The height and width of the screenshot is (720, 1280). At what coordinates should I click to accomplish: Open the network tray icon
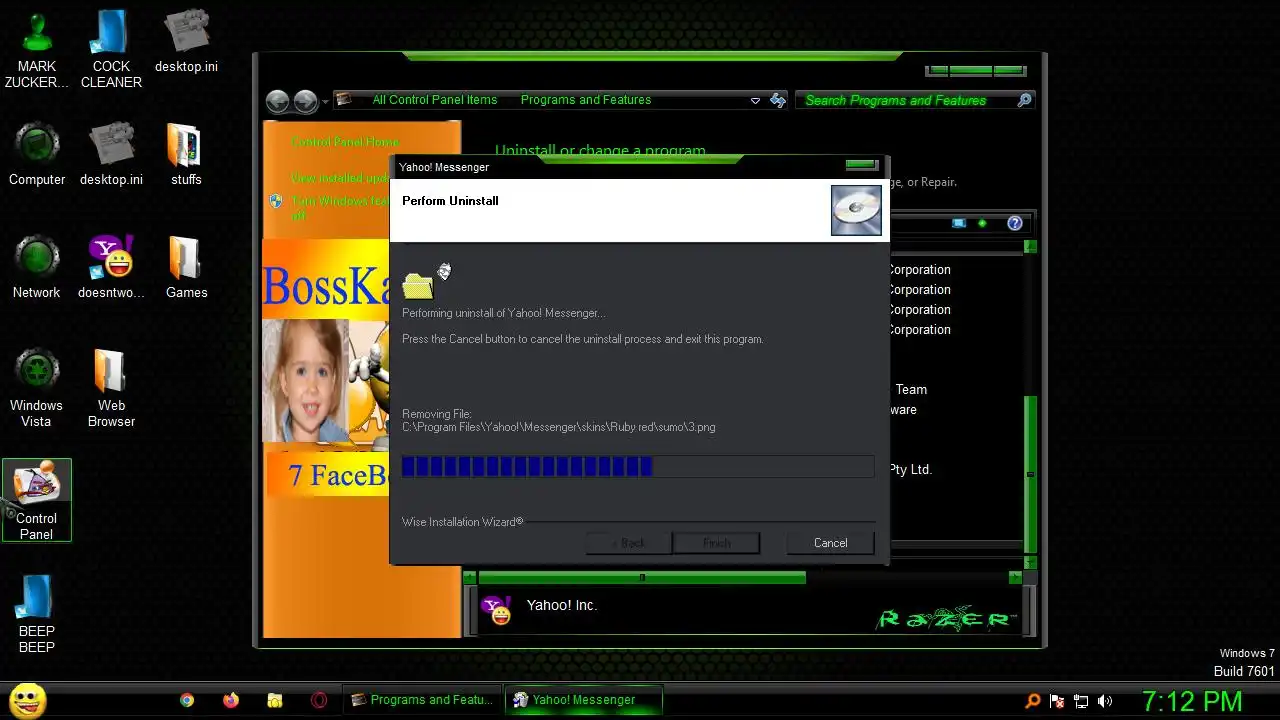[1081, 701]
